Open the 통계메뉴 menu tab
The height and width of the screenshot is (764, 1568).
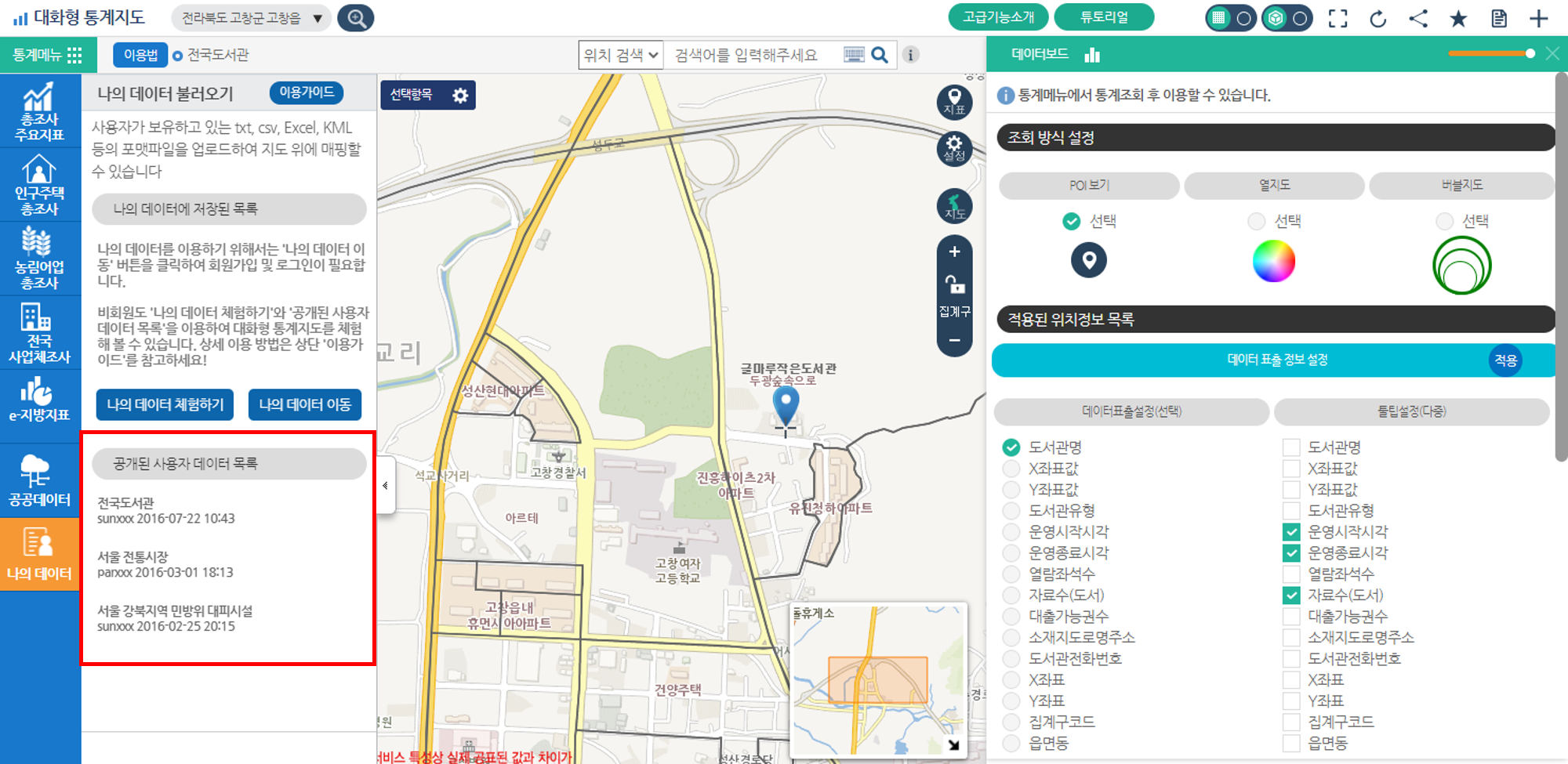click(48, 55)
